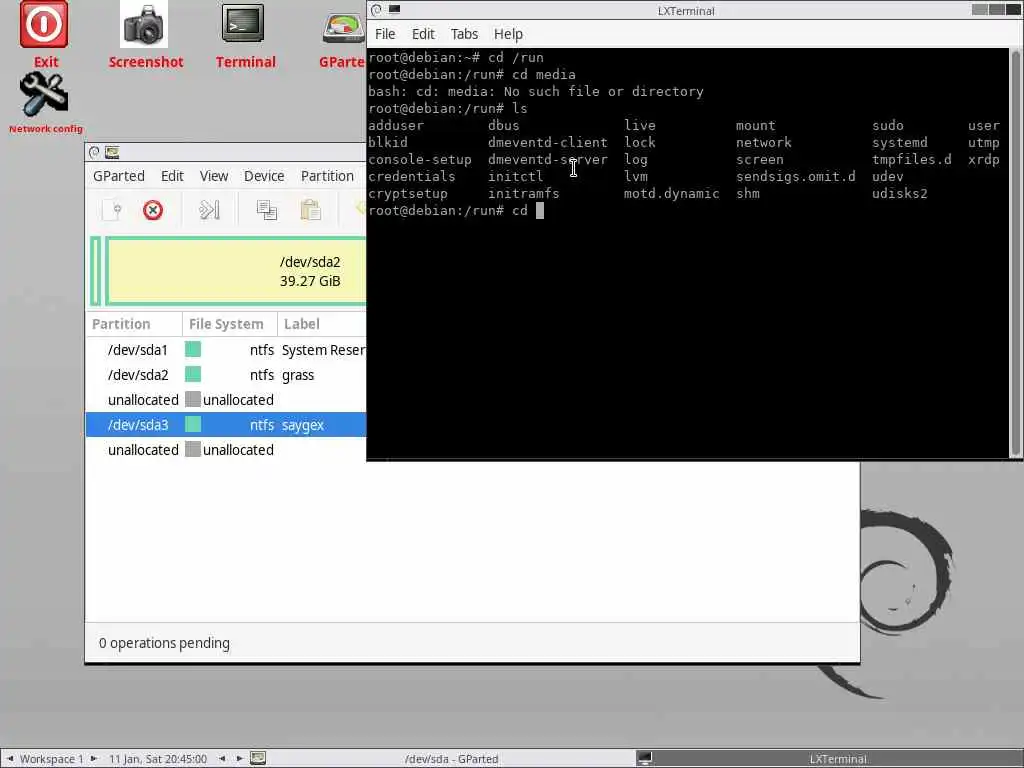
Task: Open the Network config tools icon
Action: 44,94
